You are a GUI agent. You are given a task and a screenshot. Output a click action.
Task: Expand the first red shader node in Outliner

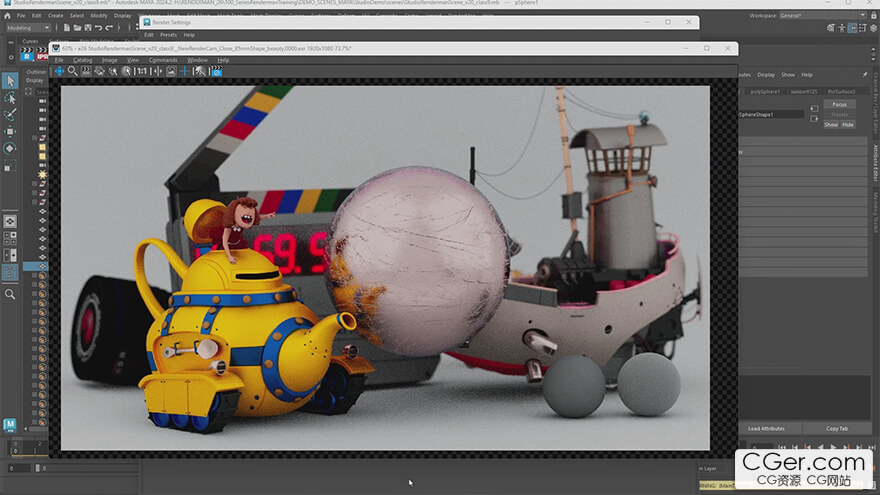click(x=34, y=138)
